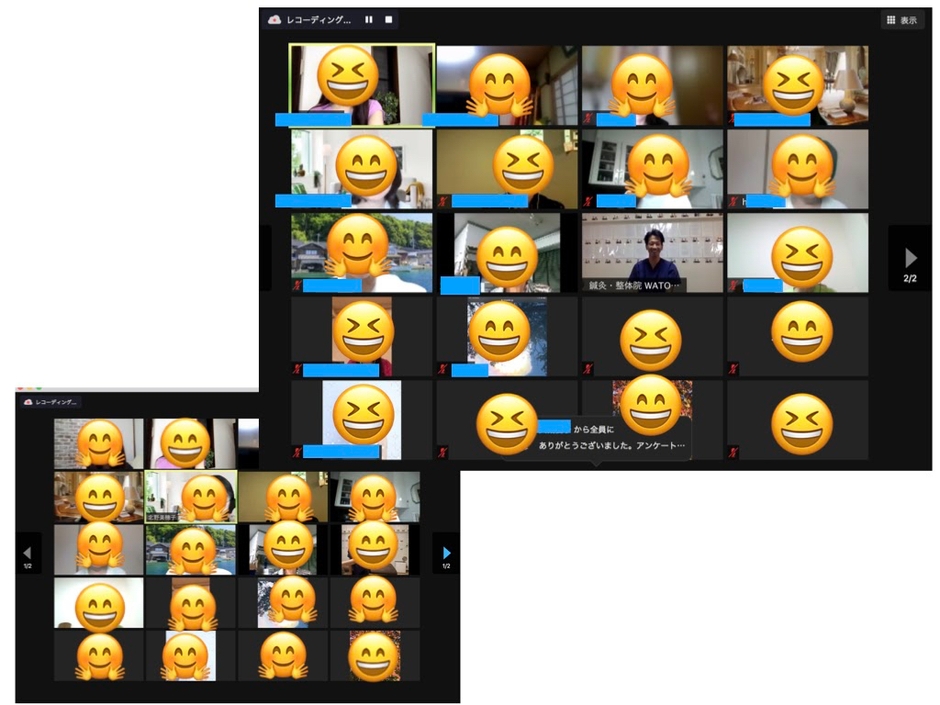Image resolution: width=940 pixels, height=705 pixels.
Task: Toggle muted mic on large window's harbor village tile
Action: [297, 285]
